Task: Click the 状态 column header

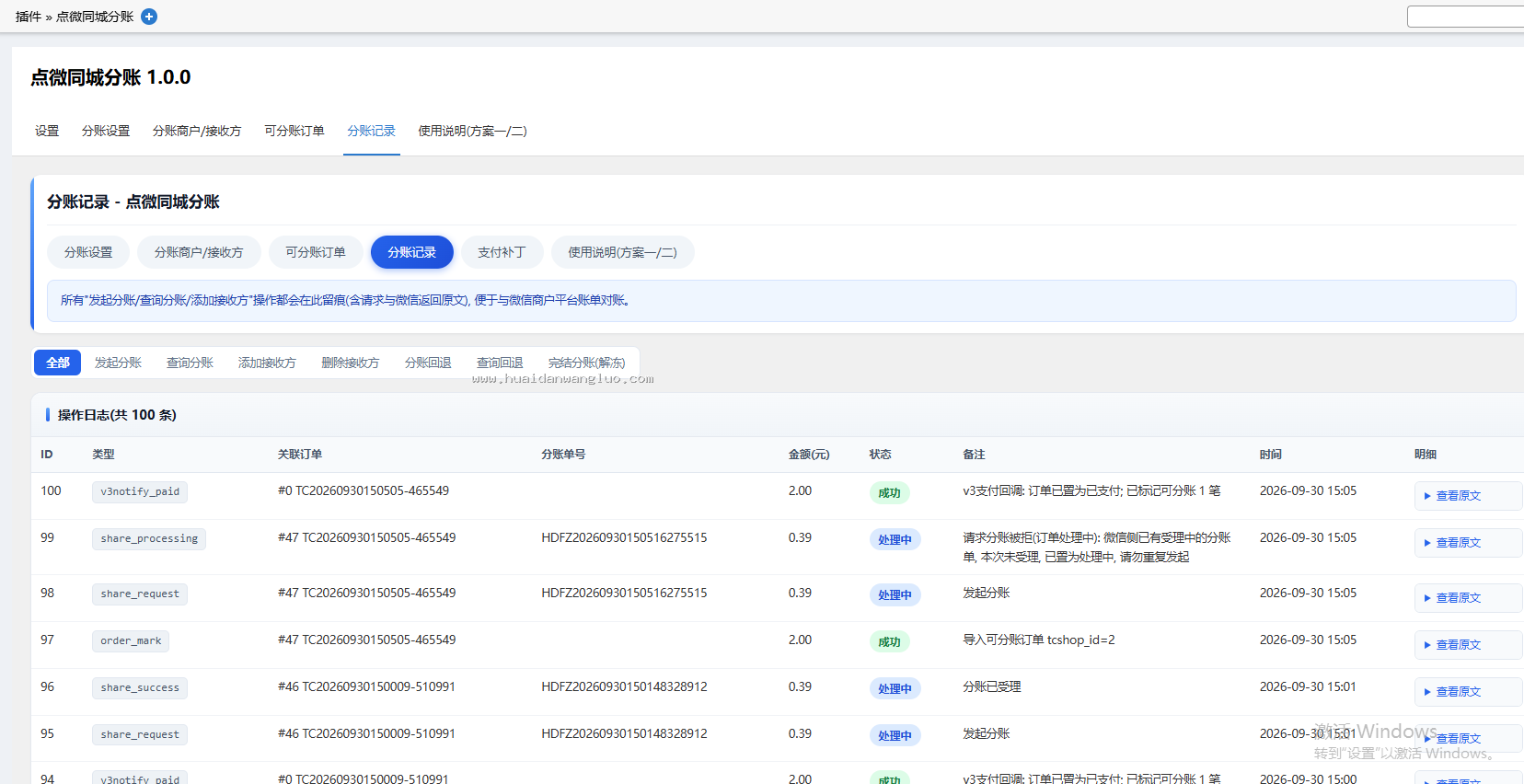Action: [881, 455]
